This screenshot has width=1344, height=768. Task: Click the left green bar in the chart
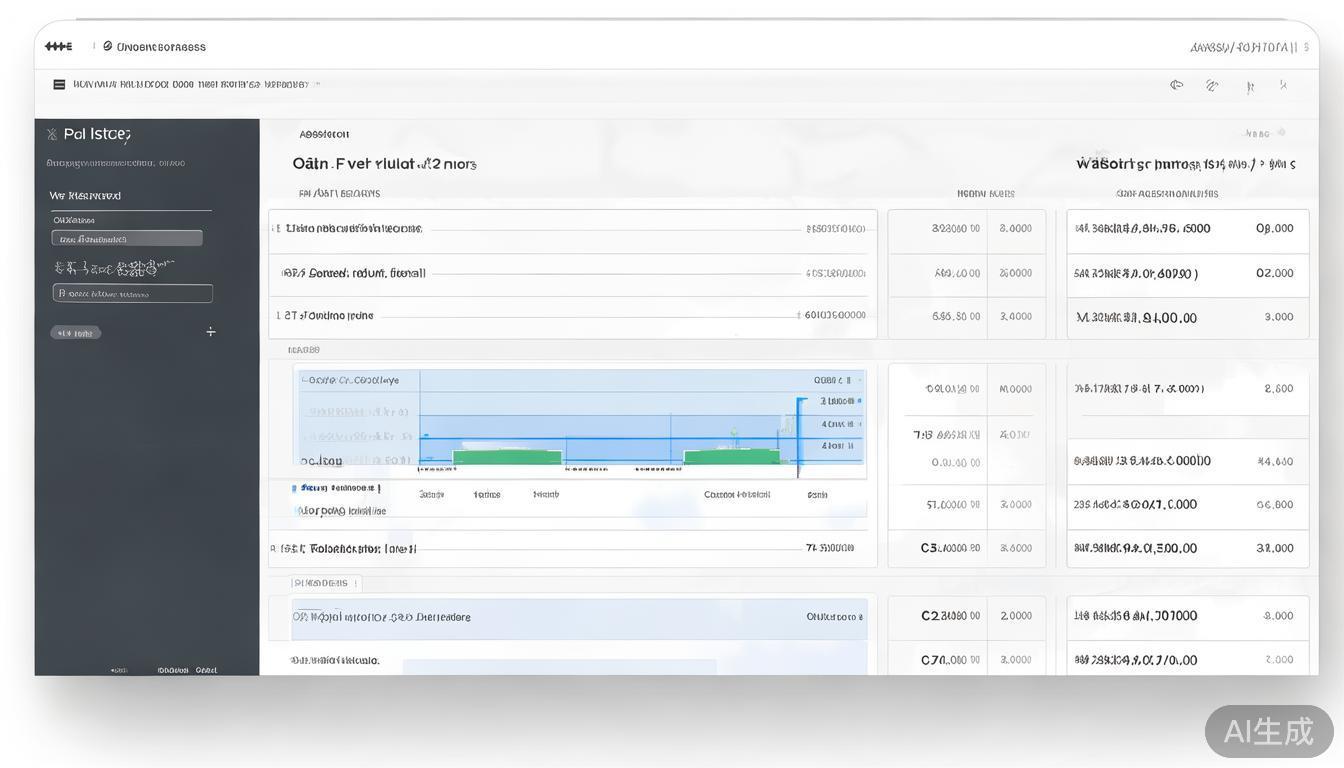tap(507, 457)
